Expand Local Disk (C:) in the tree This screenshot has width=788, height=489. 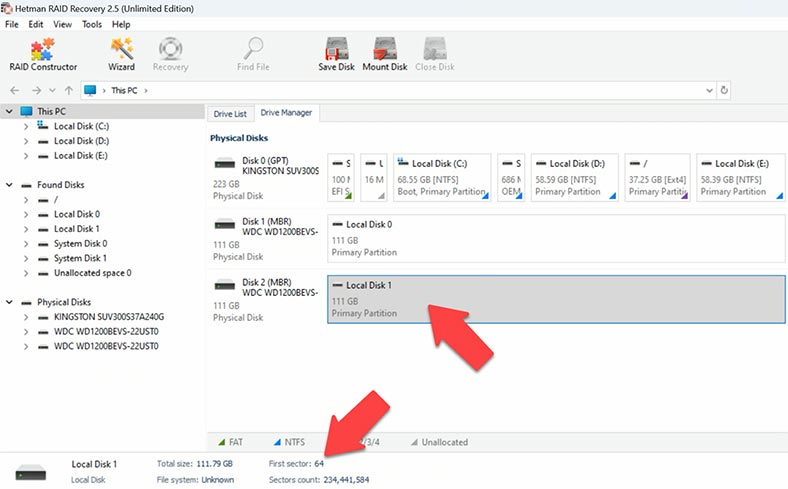coord(26,127)
